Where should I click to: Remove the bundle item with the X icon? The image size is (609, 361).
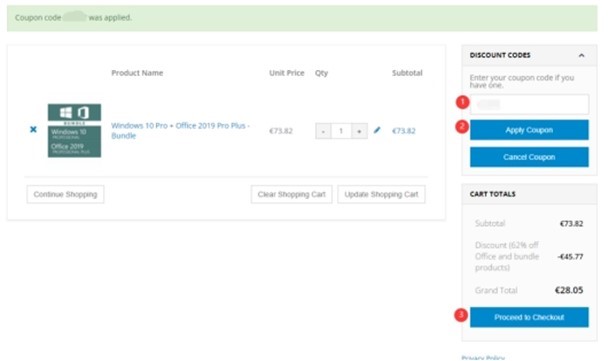click(x=33, y=129)
